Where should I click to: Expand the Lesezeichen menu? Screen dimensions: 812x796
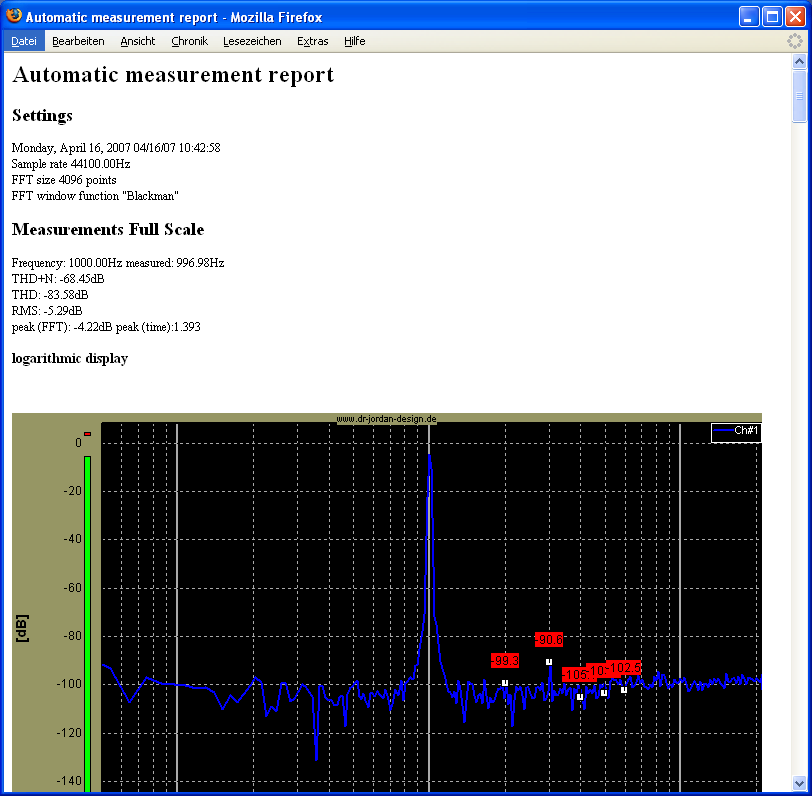(x=252, y=41)
